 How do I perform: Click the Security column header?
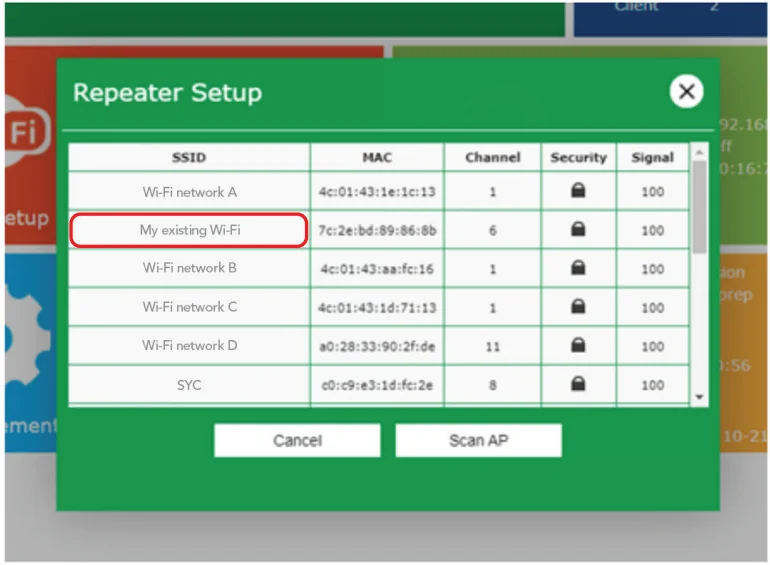[578, 157]
